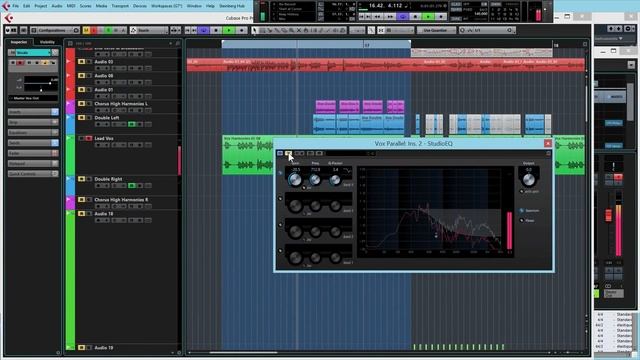The width and height of the screenshot is (640, 360).
Task: Click Rewind in floating transport panel
Action: (378, 17)
